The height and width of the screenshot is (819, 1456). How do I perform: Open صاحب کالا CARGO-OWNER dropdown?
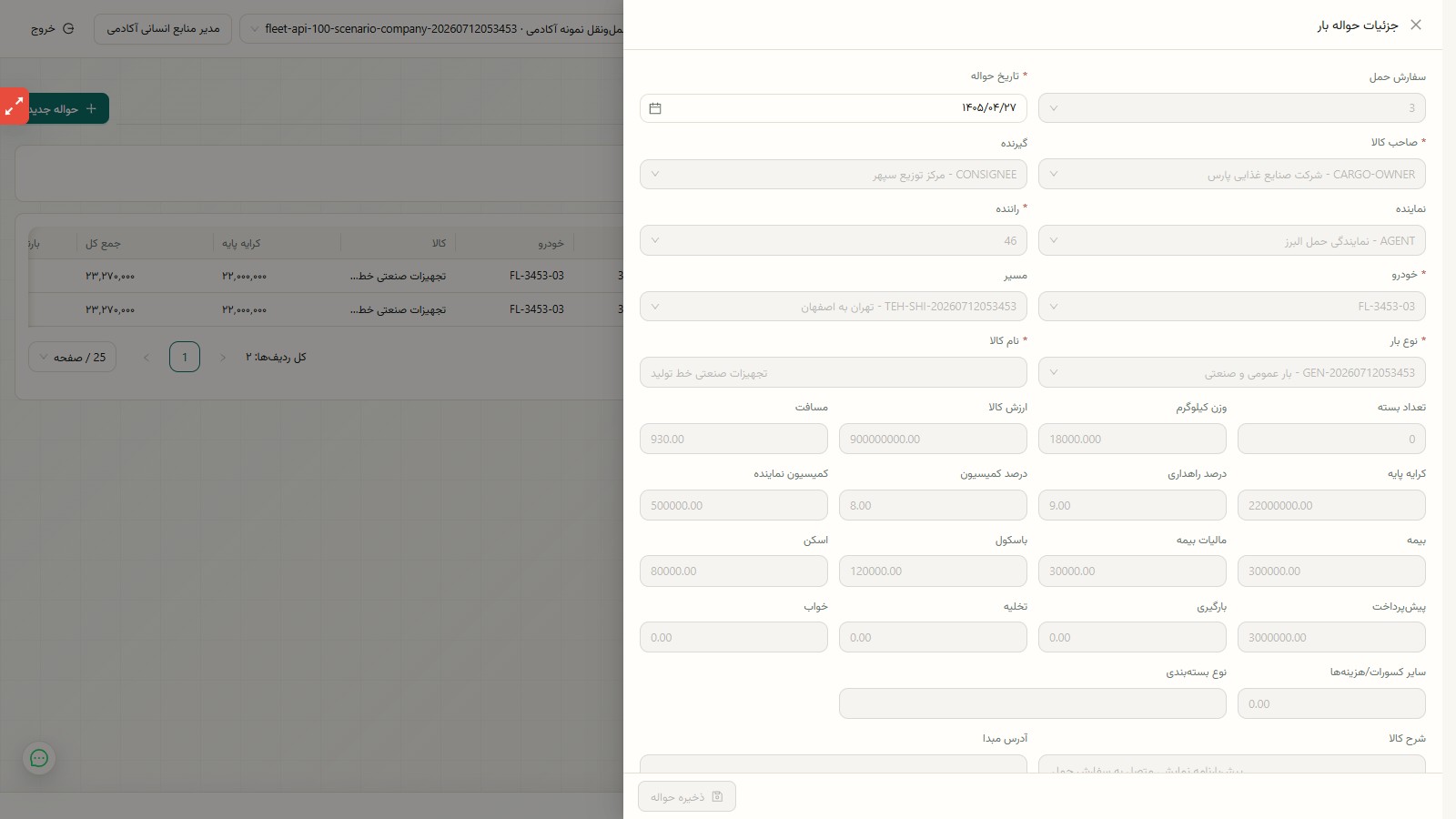[1232, 175]
